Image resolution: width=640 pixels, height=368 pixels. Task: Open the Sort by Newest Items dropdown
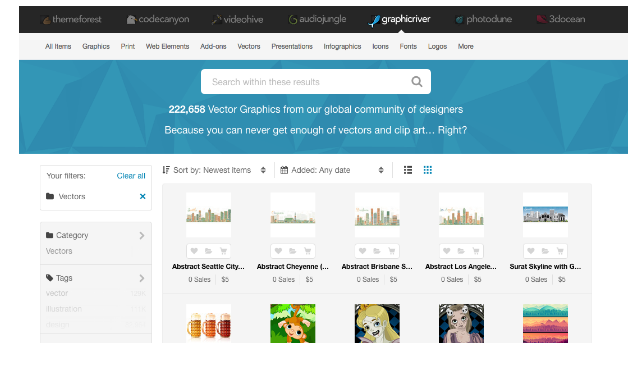coord(214,170)
